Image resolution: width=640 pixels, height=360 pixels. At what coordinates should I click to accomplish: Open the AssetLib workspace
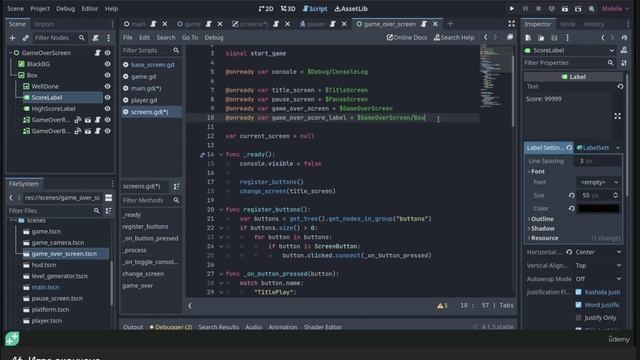[351, 9]
